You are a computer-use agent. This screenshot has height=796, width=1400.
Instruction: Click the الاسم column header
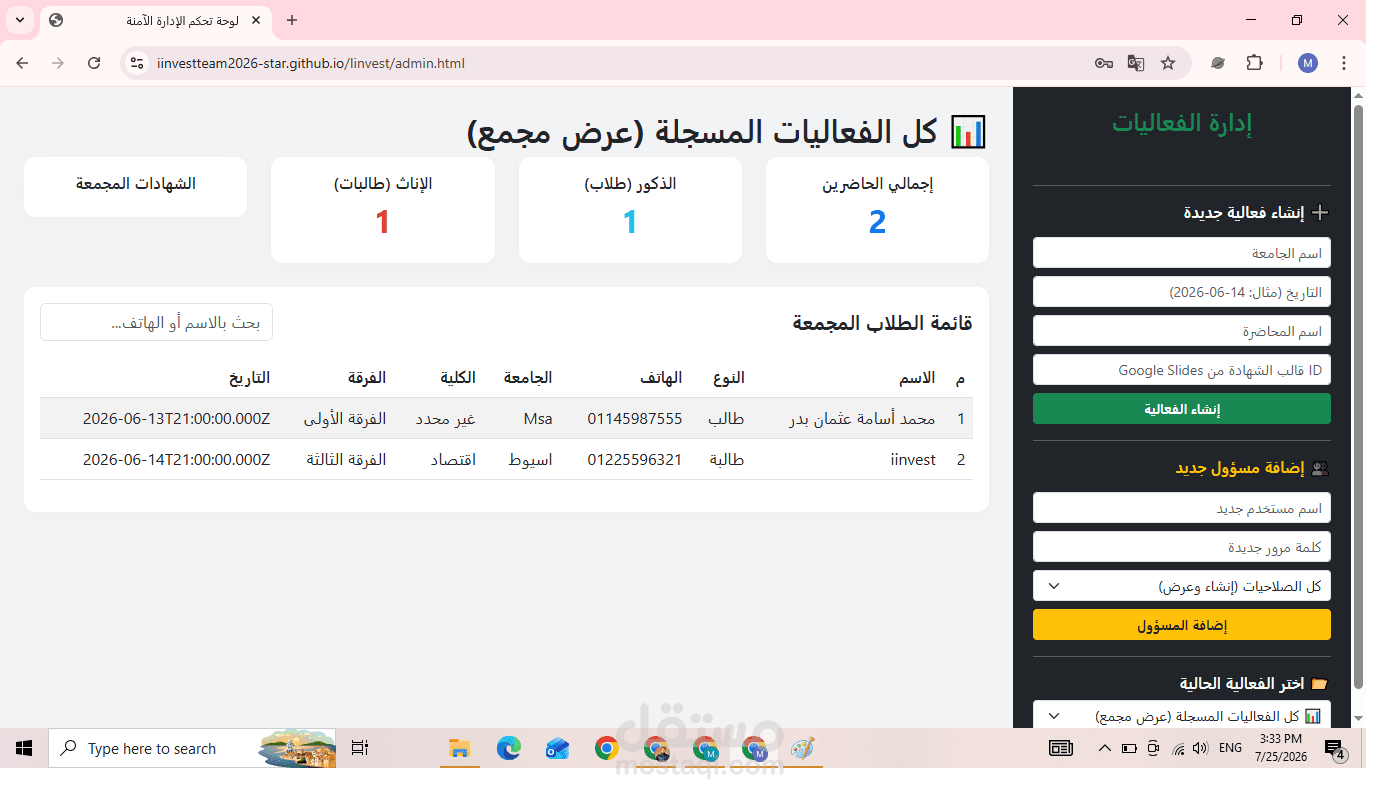916,377
